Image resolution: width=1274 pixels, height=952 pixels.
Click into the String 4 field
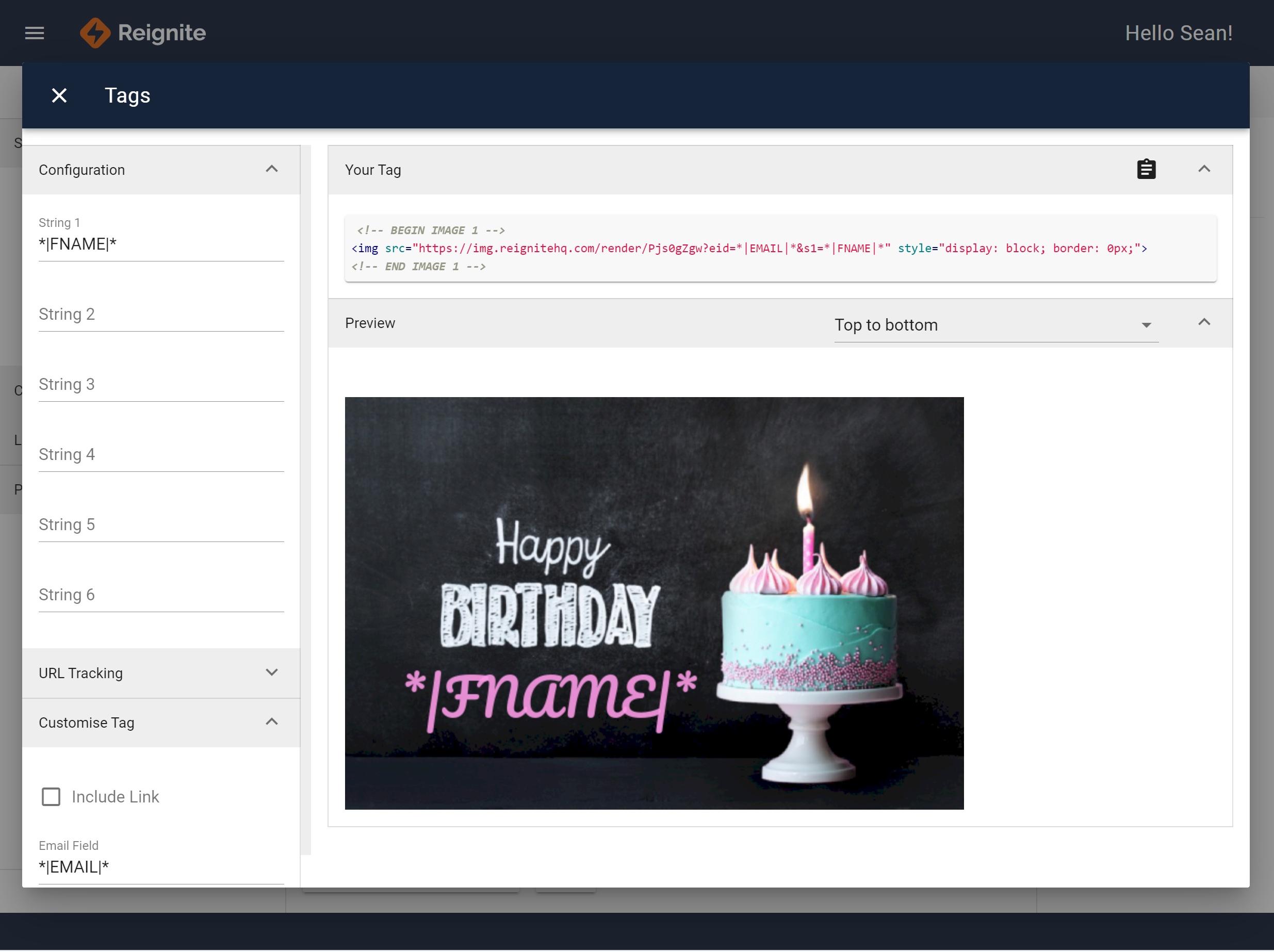click(161, 455)
